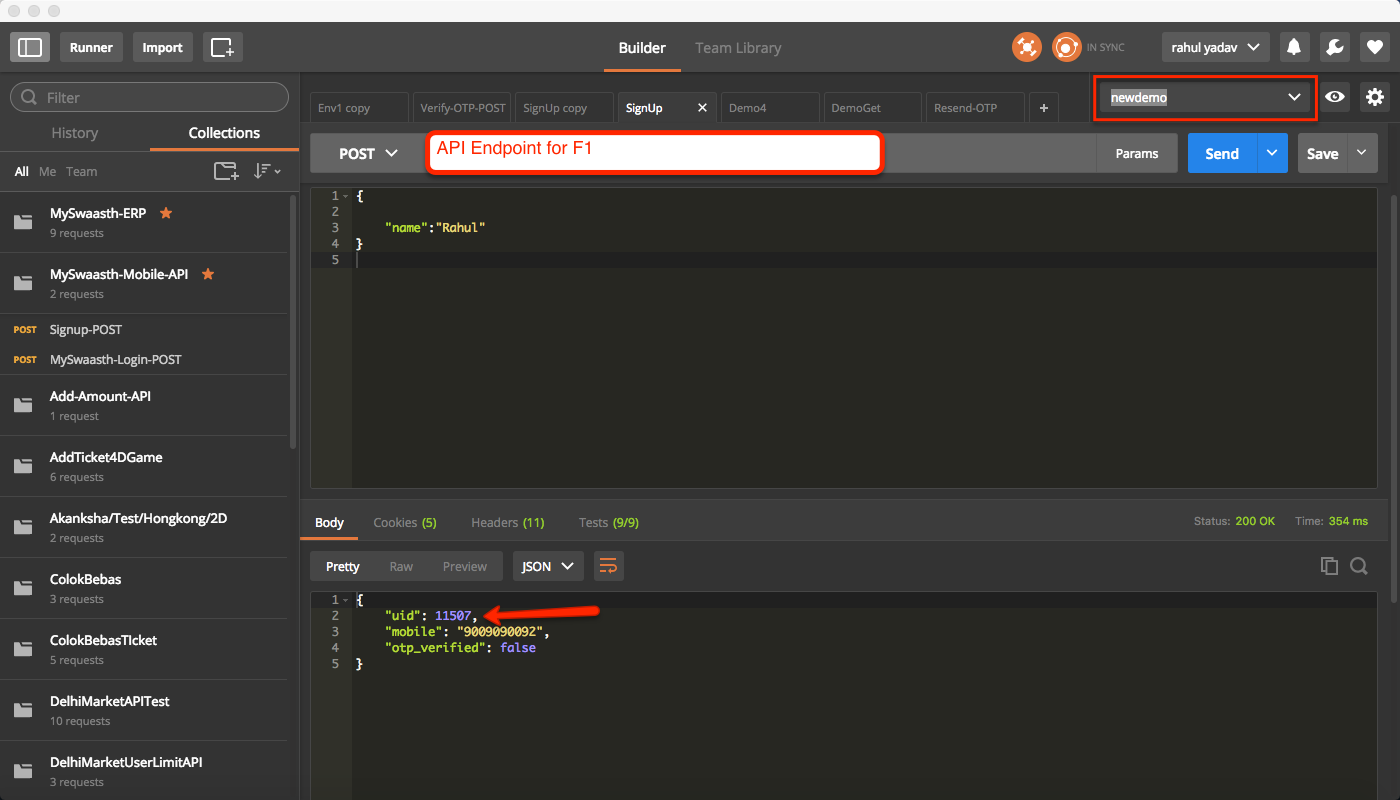Open DelhiMarketAPITest collection
The width and height of the screenshot is (1400, 800).
(x=143, y=710)
